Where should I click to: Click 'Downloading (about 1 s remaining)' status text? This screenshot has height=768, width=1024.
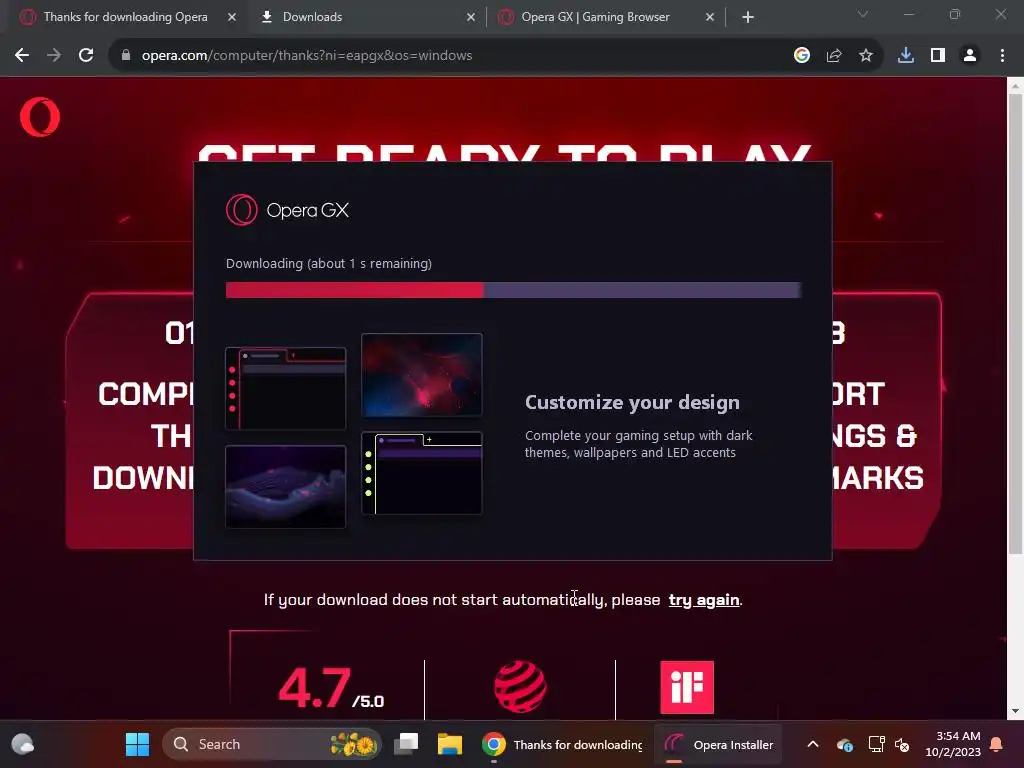click(x=328, y=264)
